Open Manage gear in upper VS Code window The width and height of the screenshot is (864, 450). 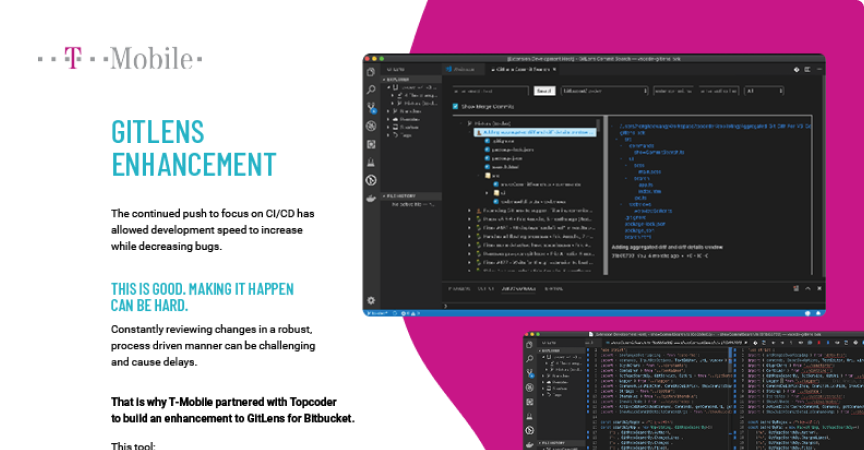pyautogui.click(x=371, y=300)
